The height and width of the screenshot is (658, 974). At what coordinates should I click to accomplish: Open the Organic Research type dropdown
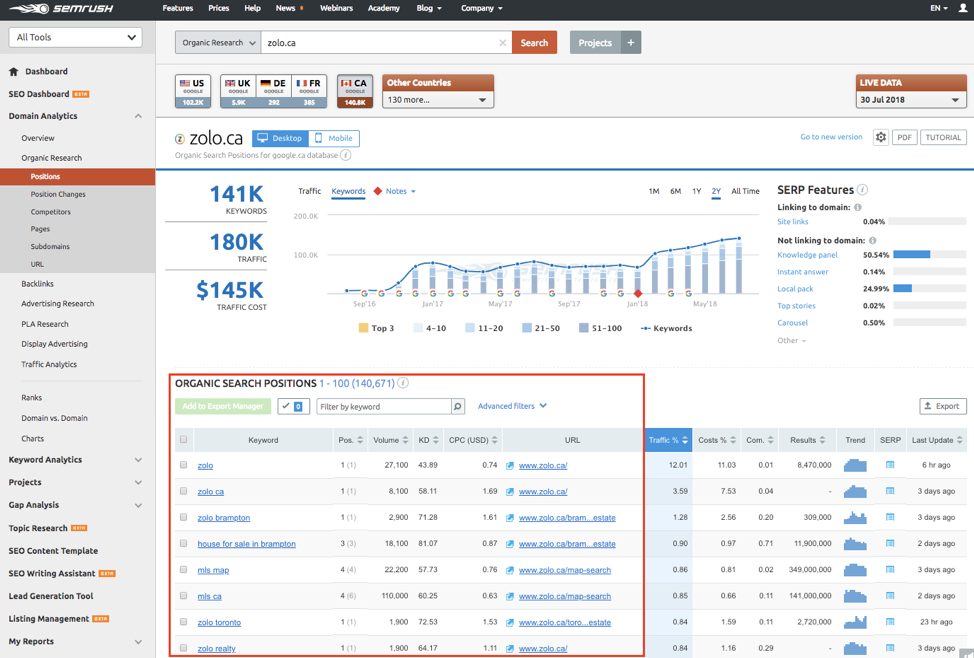(218, 43)
